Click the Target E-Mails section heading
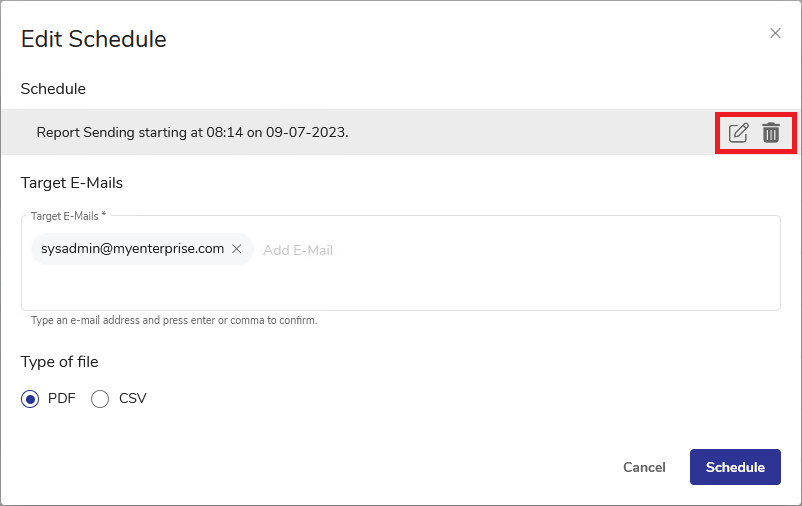802x506 pixels. pos(72,183)
